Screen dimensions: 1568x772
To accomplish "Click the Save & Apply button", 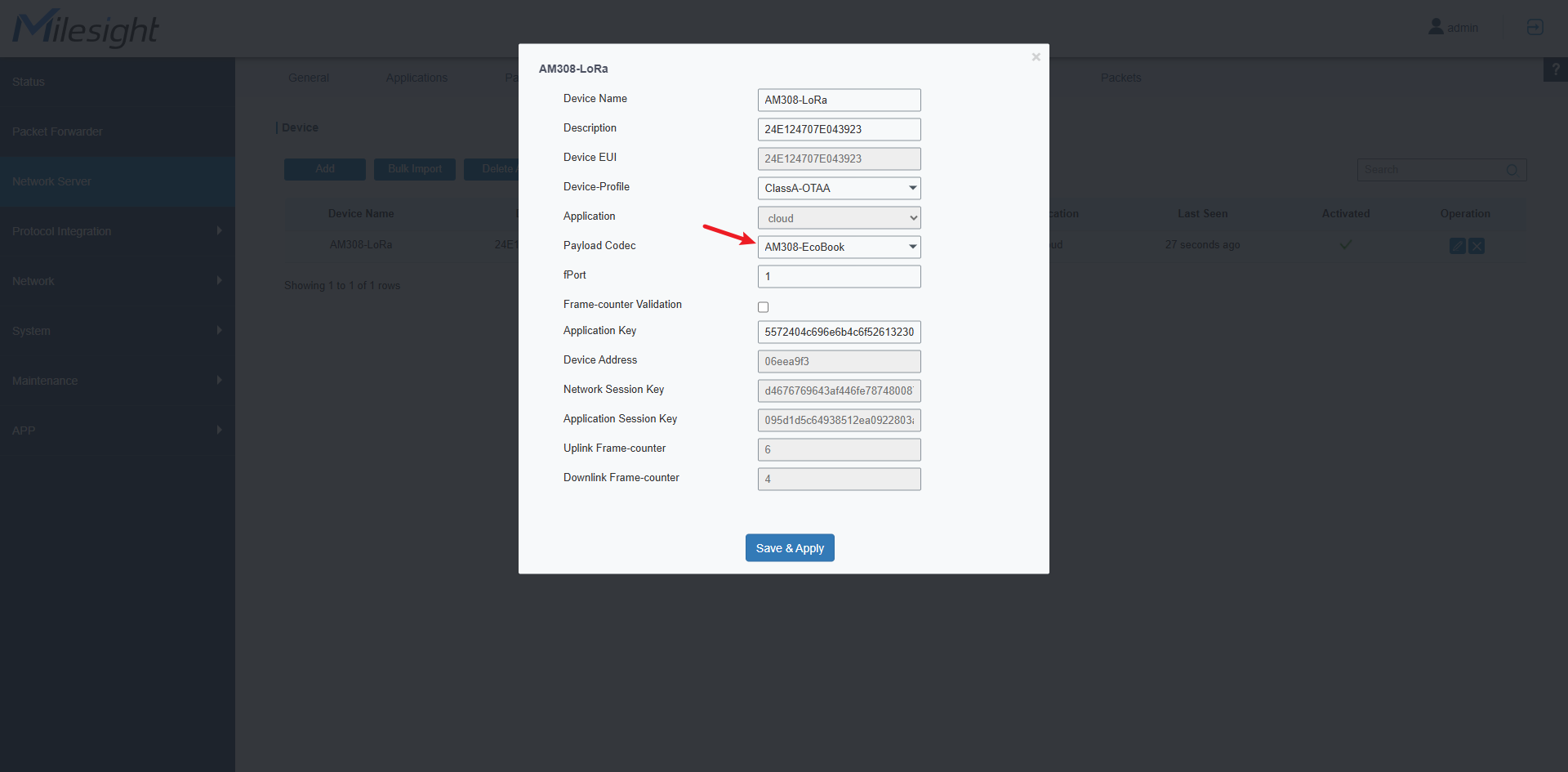I will click(x=790, y=548).
